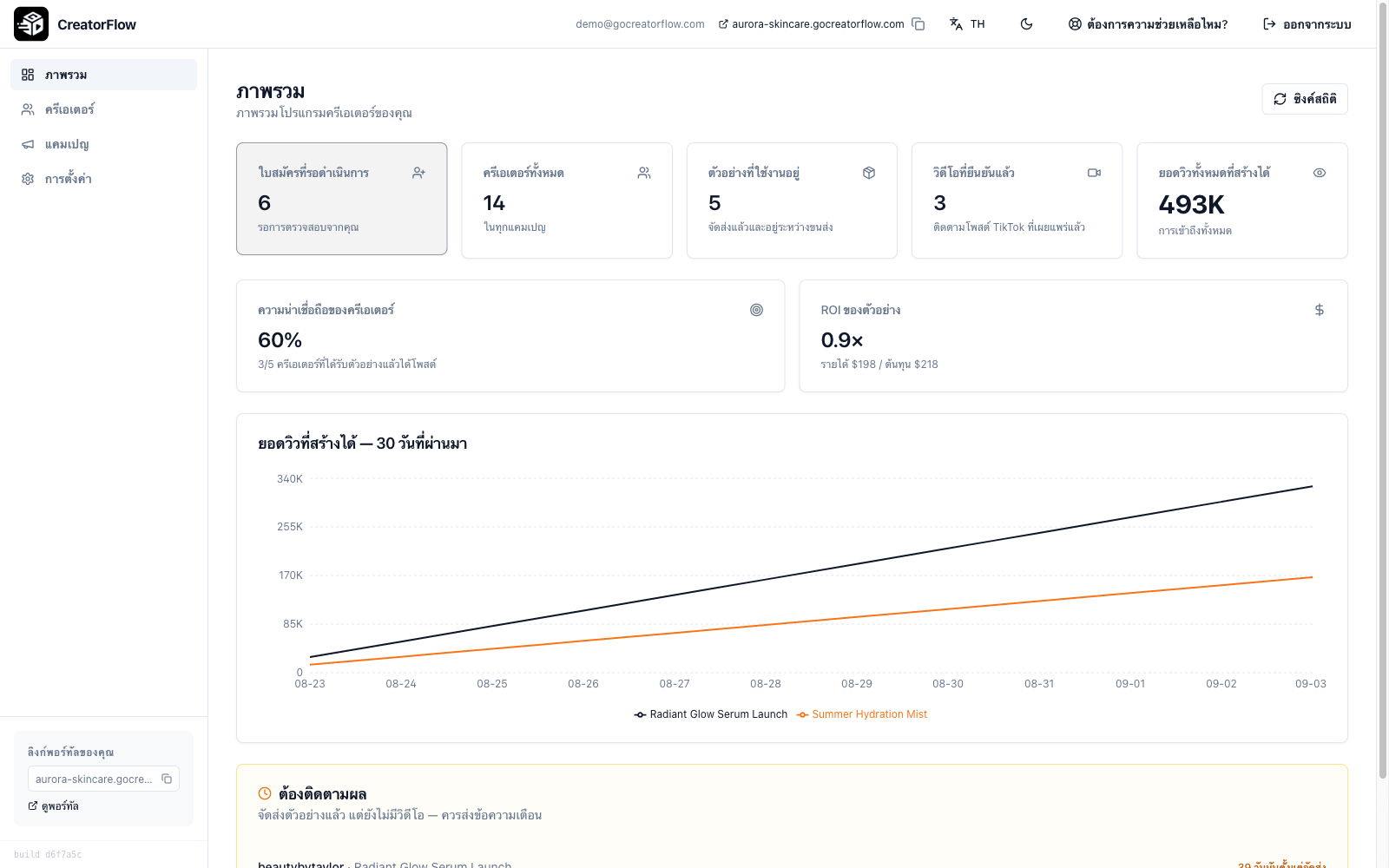This screenshot has height=868, width=1389.
Task: Open the TH language switcher
Action: [x=967, y=24]
